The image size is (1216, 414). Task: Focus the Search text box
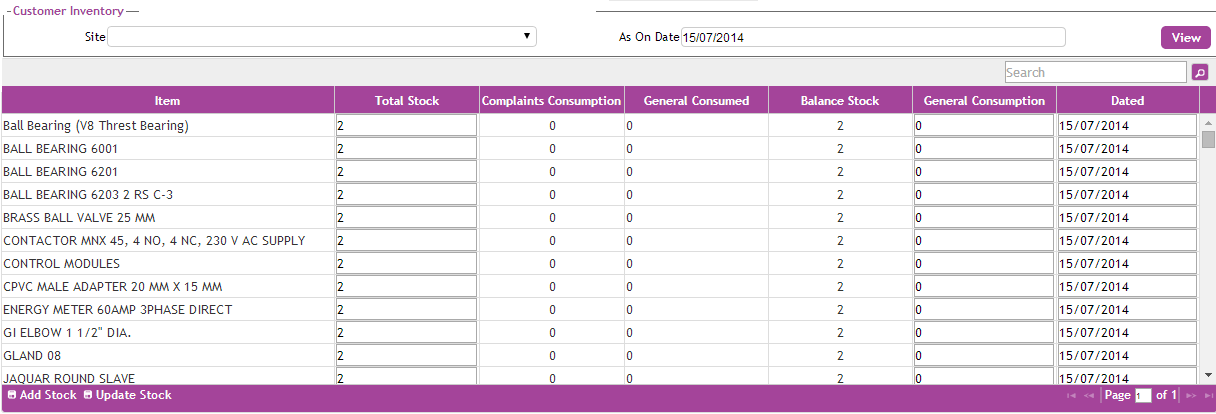point(1095,72)
